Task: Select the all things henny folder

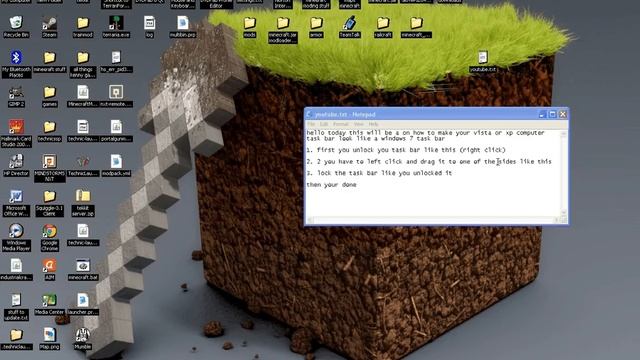Action: coord(83,64)
